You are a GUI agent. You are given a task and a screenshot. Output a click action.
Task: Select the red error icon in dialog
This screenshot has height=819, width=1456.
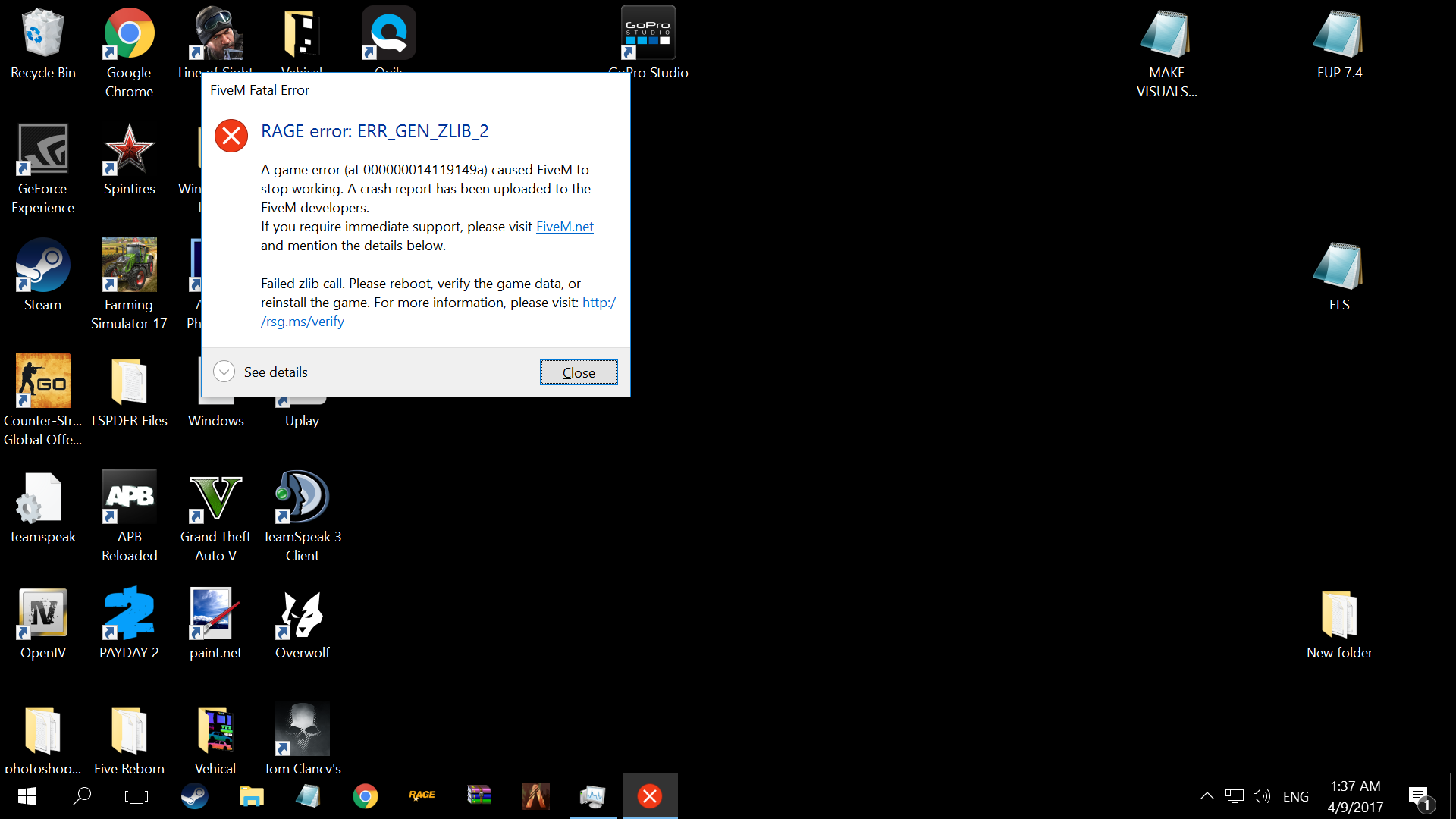(x=231, y=136)
